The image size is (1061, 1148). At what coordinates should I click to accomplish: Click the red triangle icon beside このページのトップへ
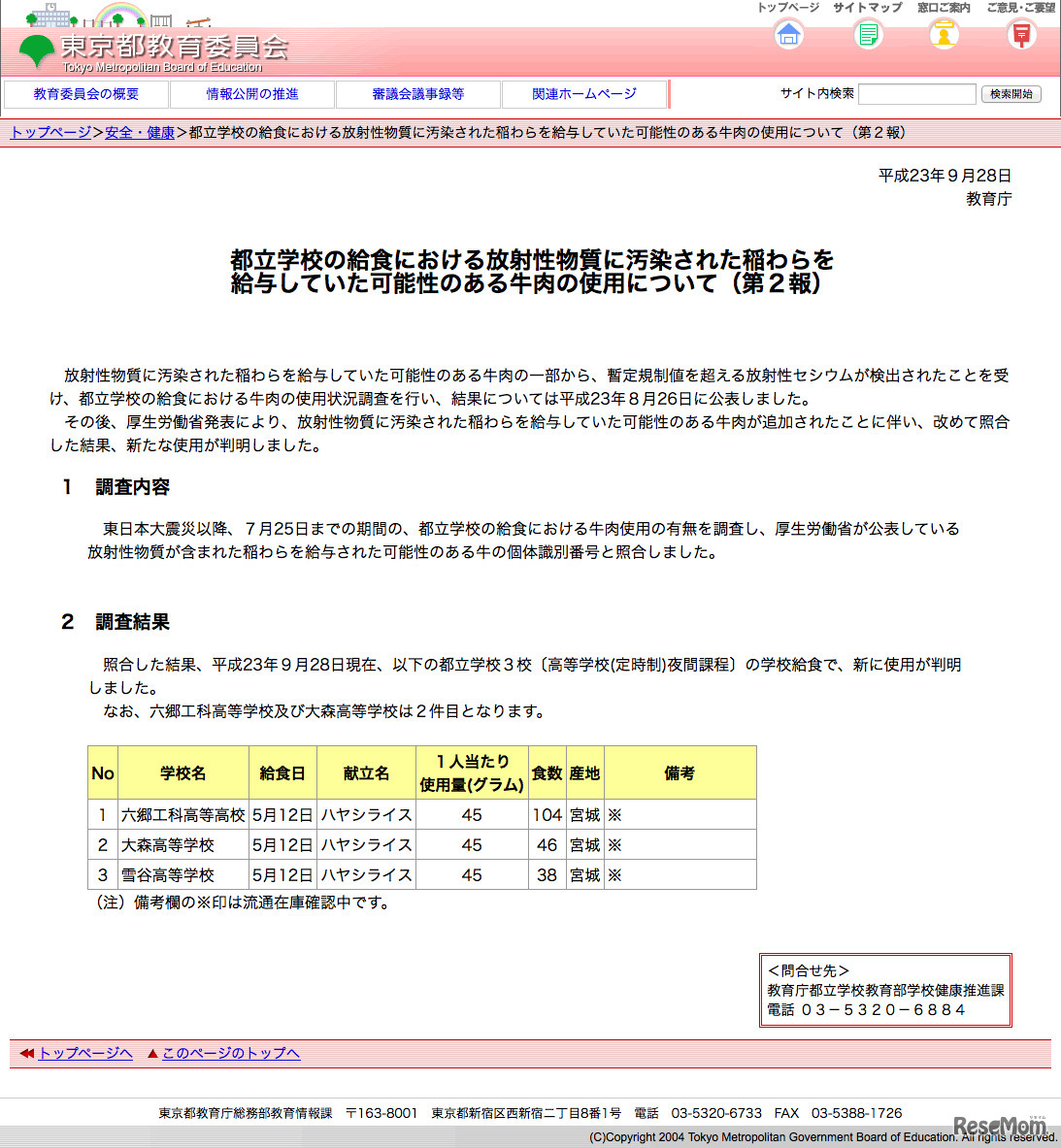click(153, 1053)
